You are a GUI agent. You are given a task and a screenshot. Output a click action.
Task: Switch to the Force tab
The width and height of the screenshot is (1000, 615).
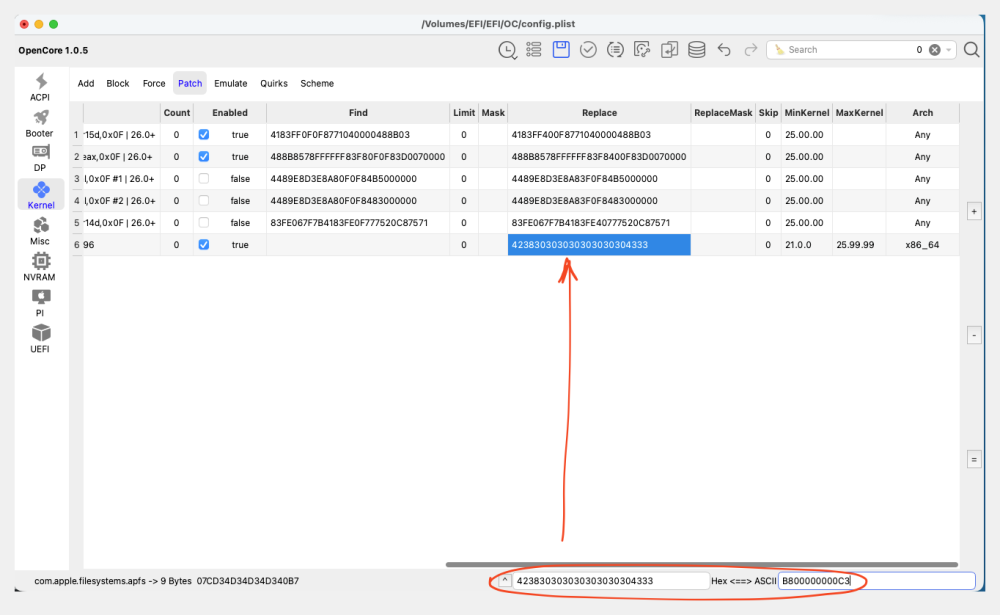(154, 84)
